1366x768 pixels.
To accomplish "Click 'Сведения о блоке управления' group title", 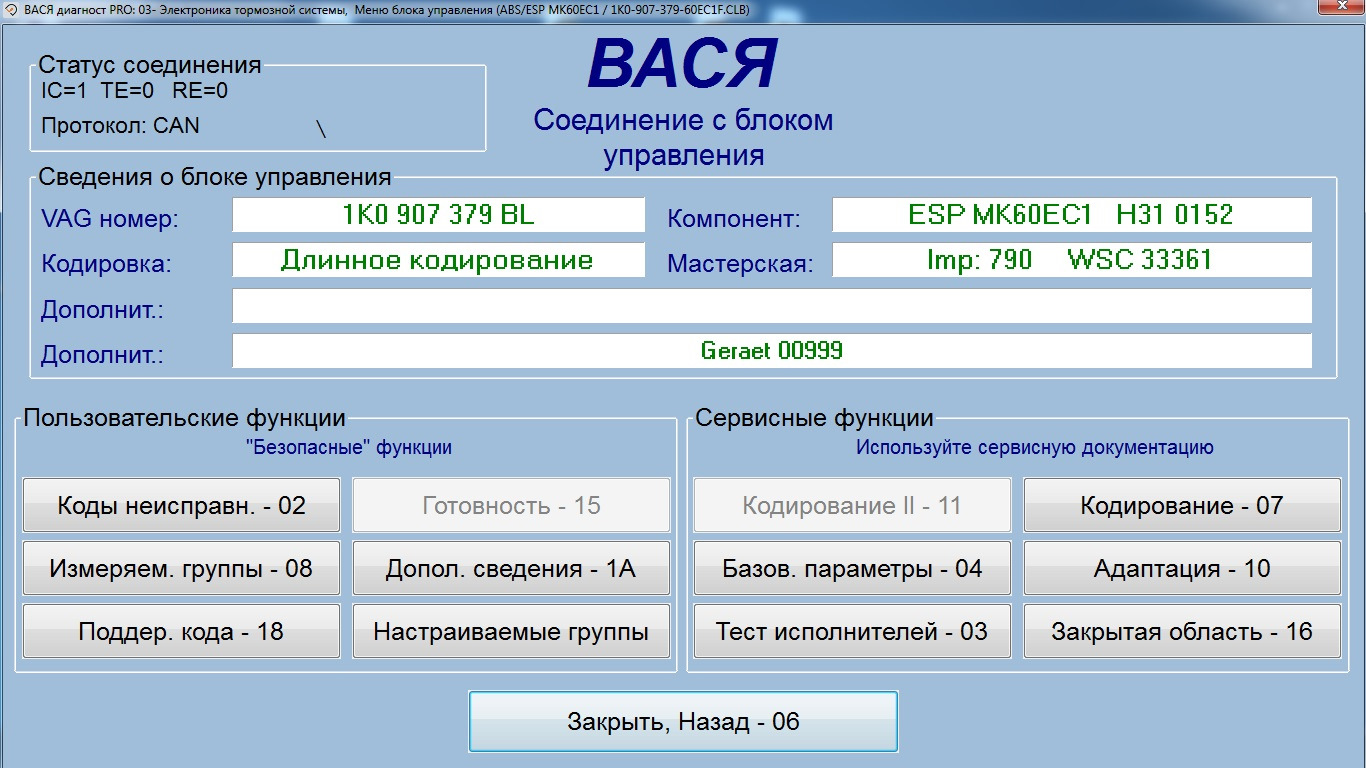I will [215, 178].
